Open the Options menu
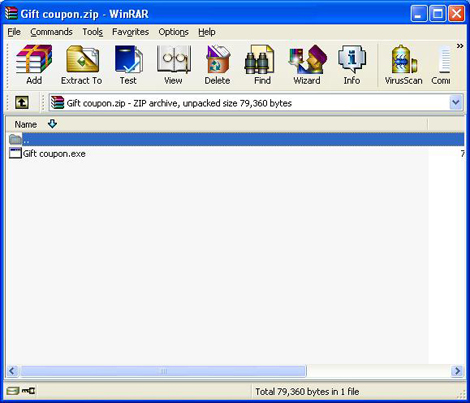Screen dimensions: 470x403 pos(173,32)
